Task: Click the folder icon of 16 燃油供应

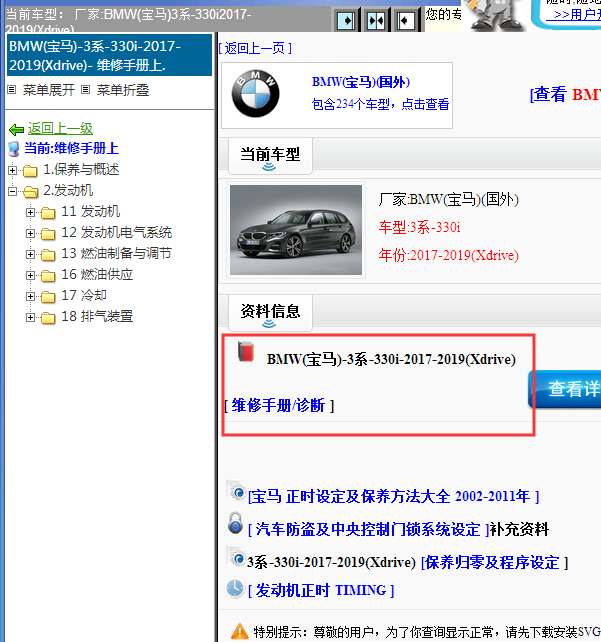Action: [48, 276]
